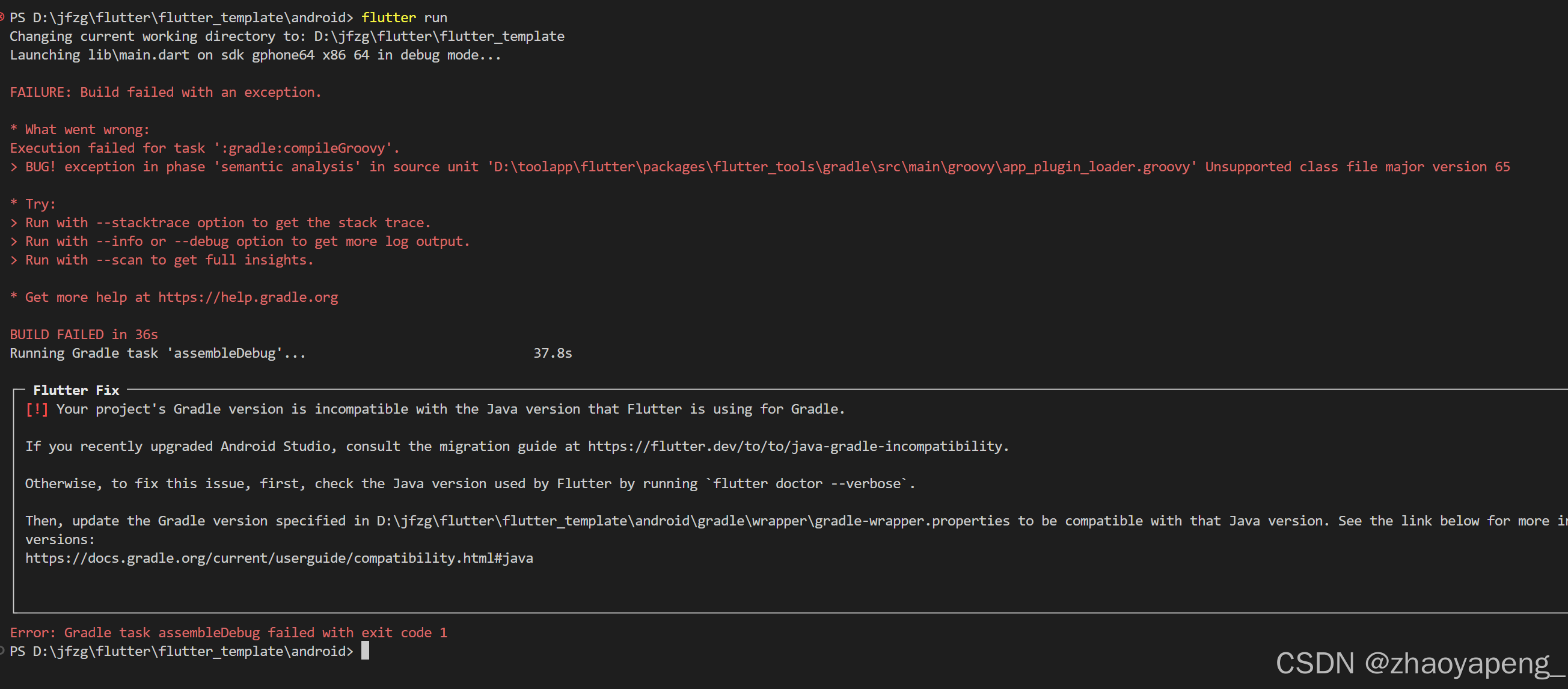This screenshot has width=1568, height=689.
Task: Open the docs.gradle.org compatibility.html#java link
Action: point(279,558)
